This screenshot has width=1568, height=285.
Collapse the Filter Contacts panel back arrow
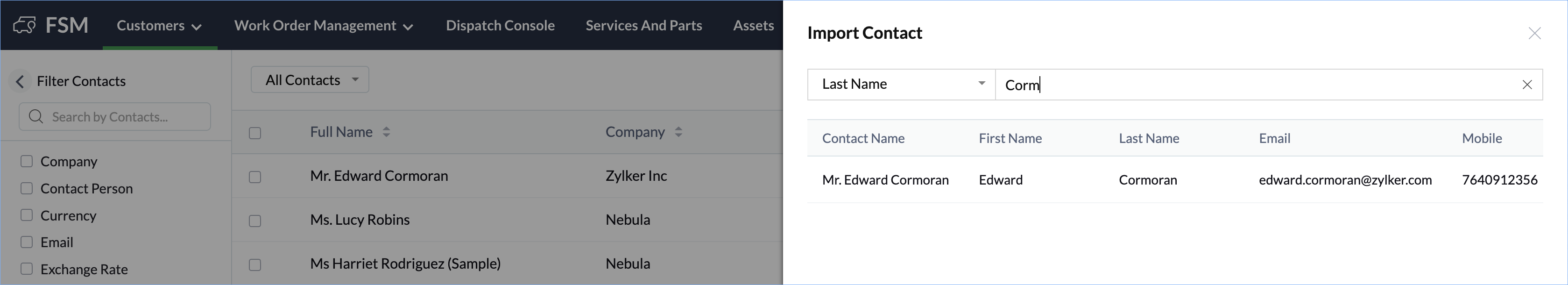[x=20, y=82]
